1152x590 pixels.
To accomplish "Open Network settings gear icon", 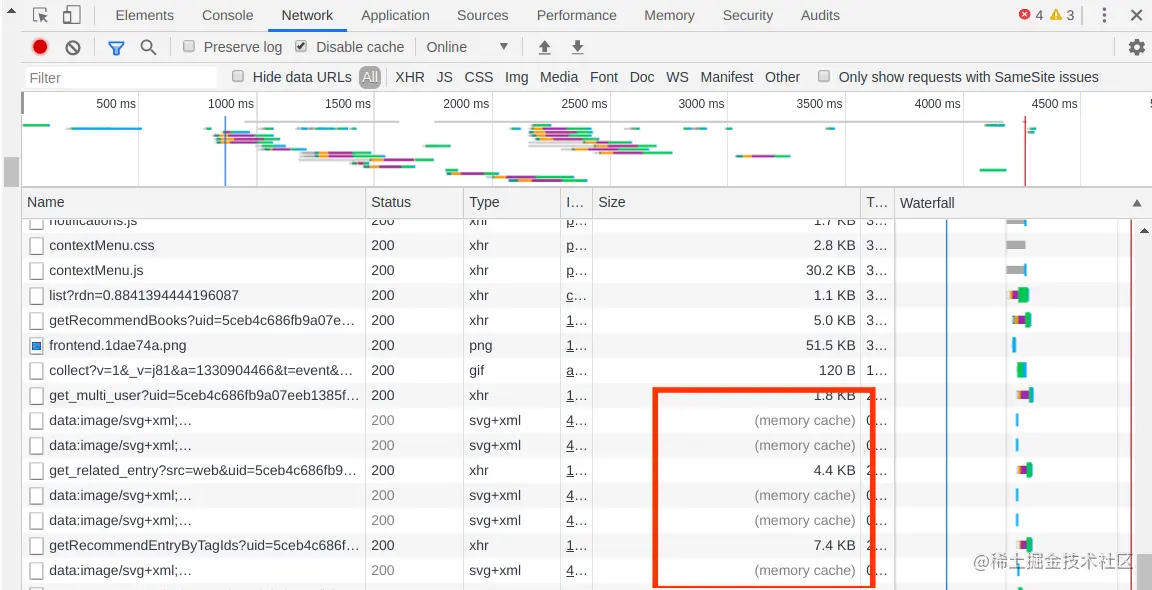I will coord(1137,47).
